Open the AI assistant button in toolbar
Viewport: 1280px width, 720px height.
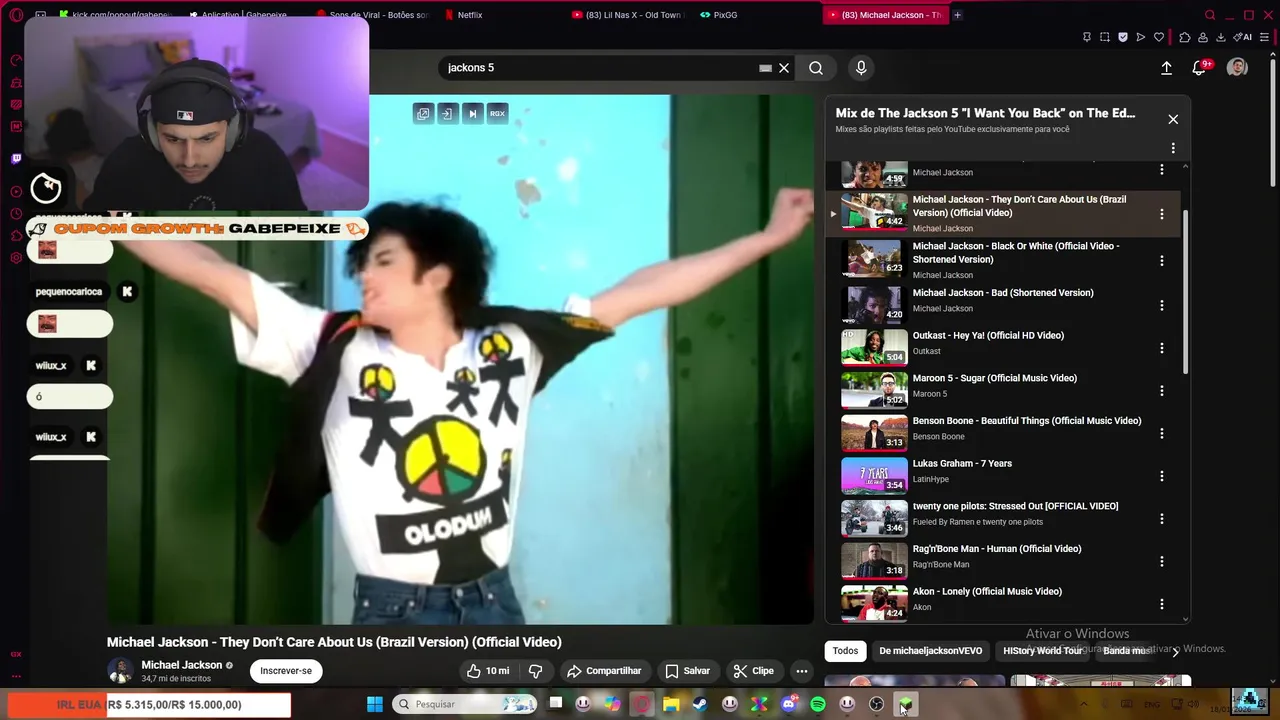[x=1243, y=37]
